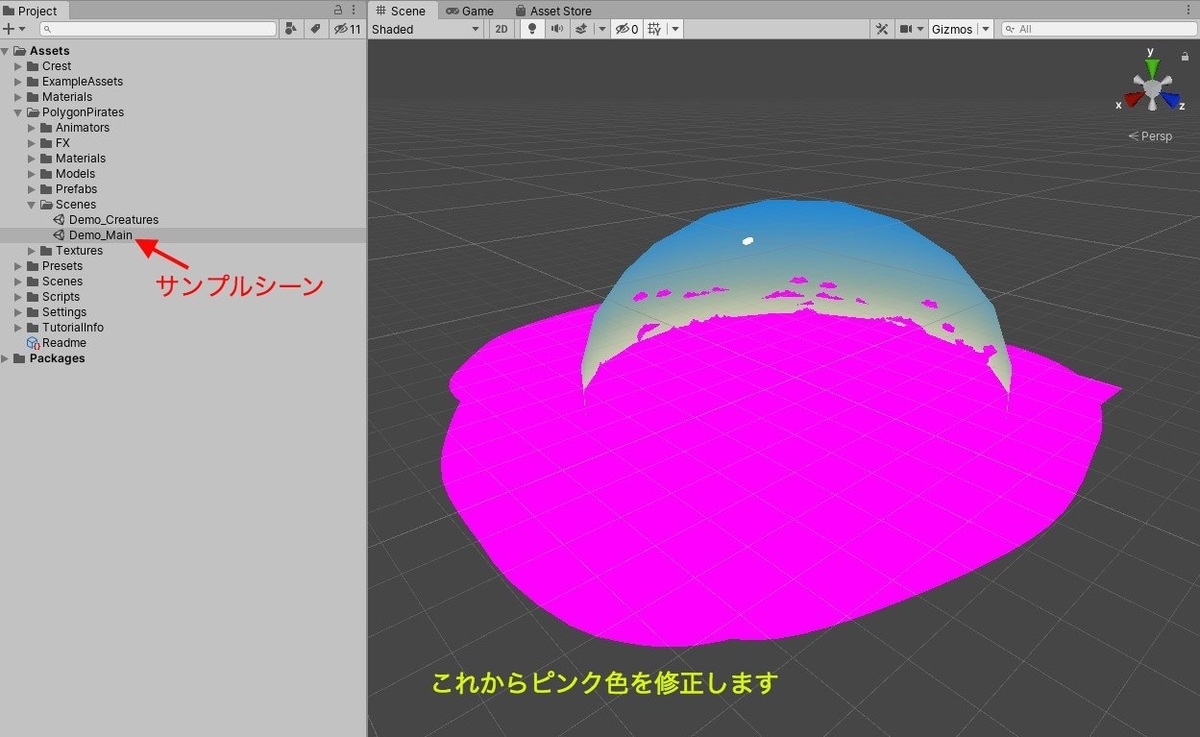This screenshot has width=1200, height=737.
Task: Open the Shaded draw mode dropdown
Action: pos(426,29)
